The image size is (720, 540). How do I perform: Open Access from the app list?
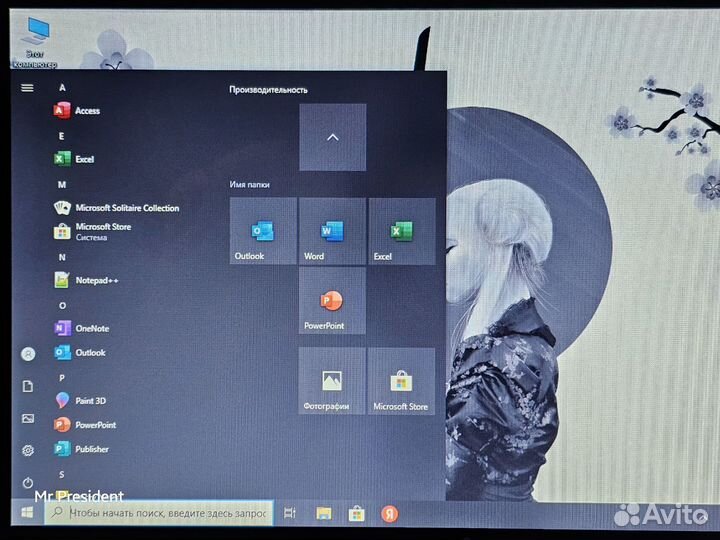pos(77,111)
